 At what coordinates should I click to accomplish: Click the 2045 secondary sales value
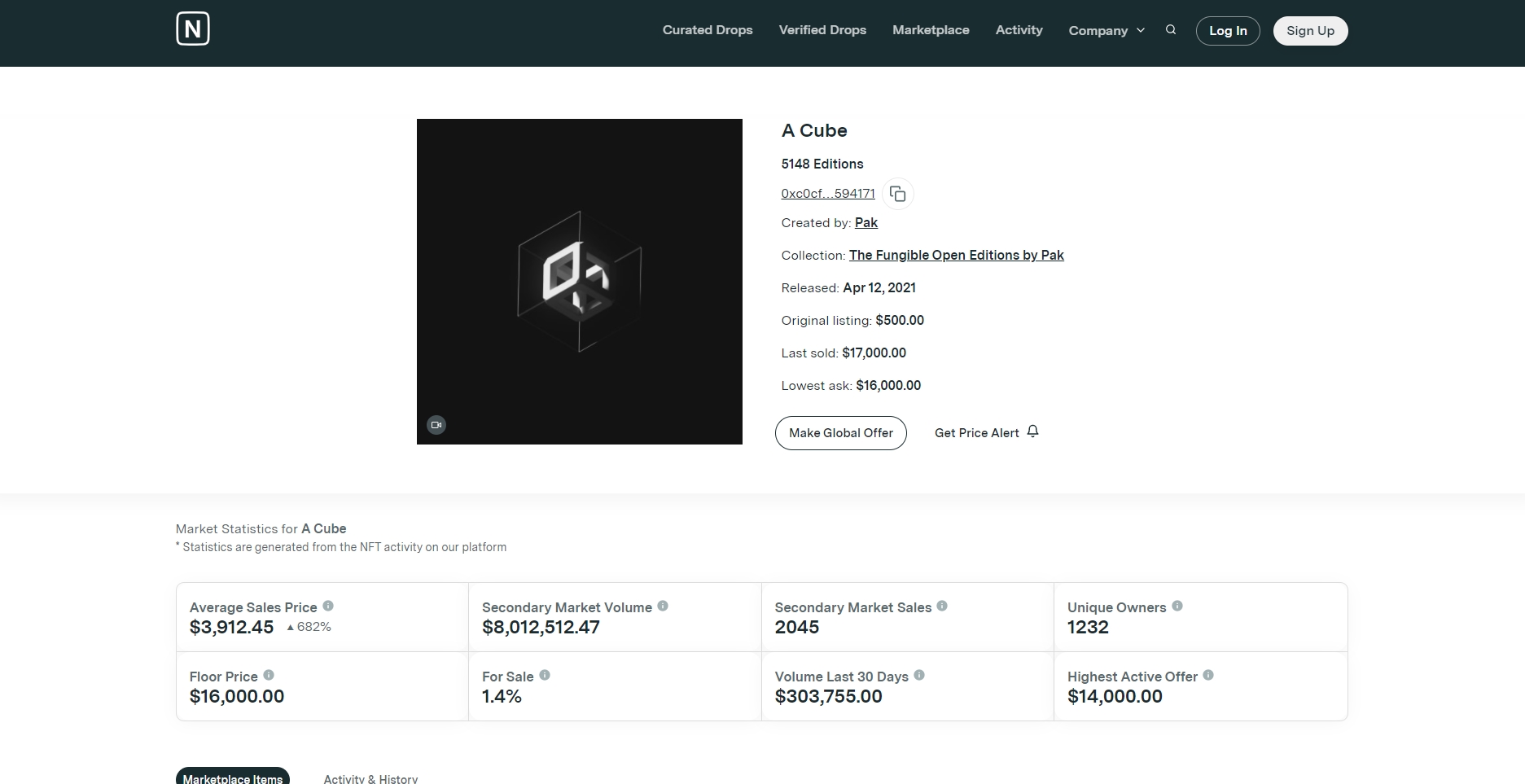(797, 628)
